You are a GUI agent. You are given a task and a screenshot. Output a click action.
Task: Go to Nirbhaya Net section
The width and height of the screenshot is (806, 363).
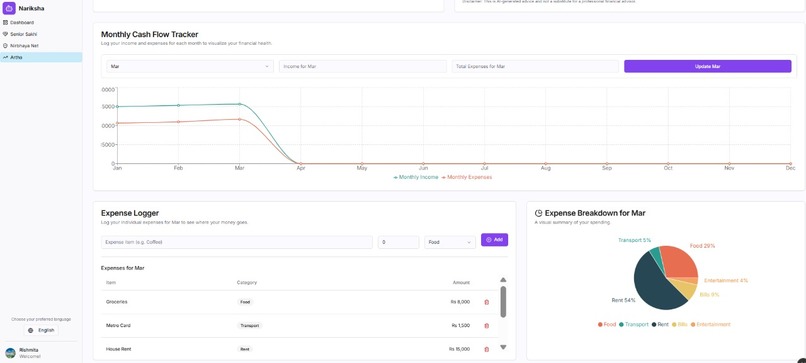(41, 46)
